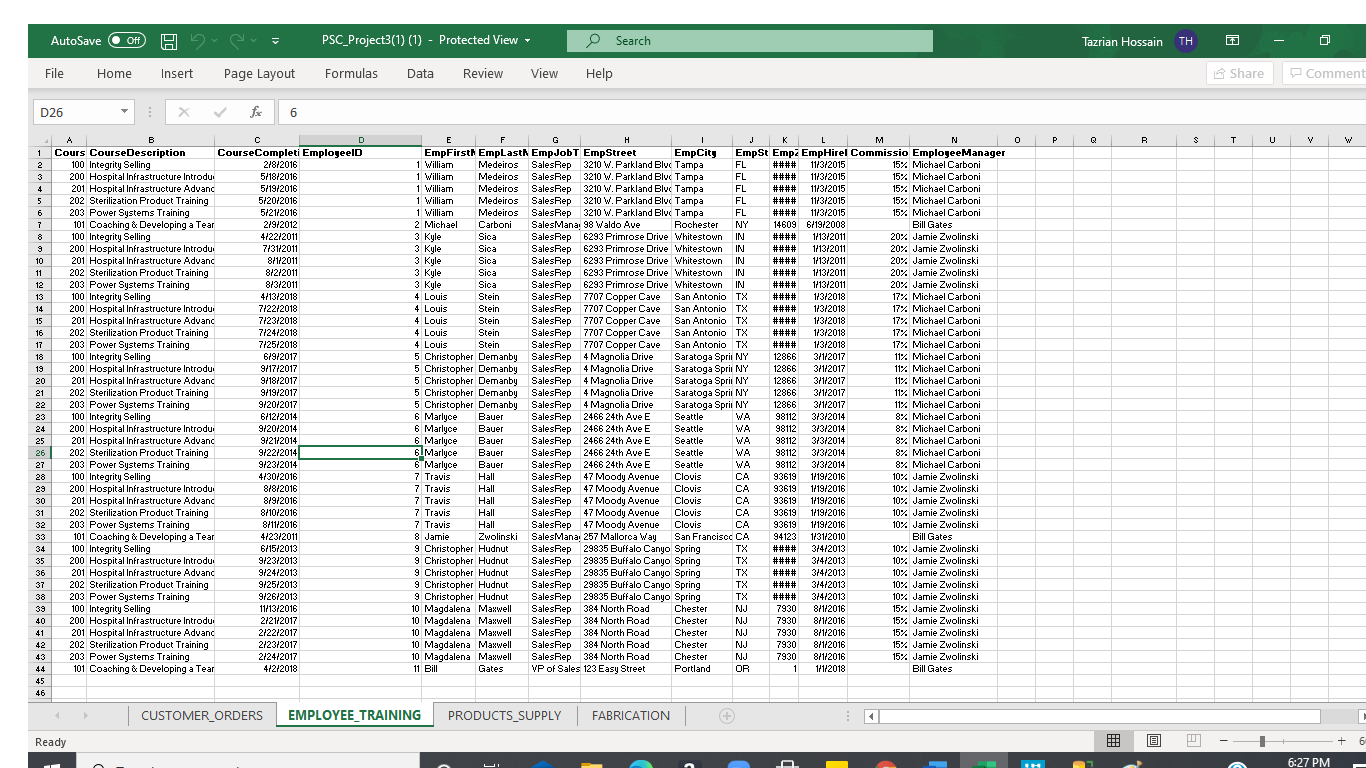Click the Cancel X formula icon
1366x768 pixels.
point(184,113)
